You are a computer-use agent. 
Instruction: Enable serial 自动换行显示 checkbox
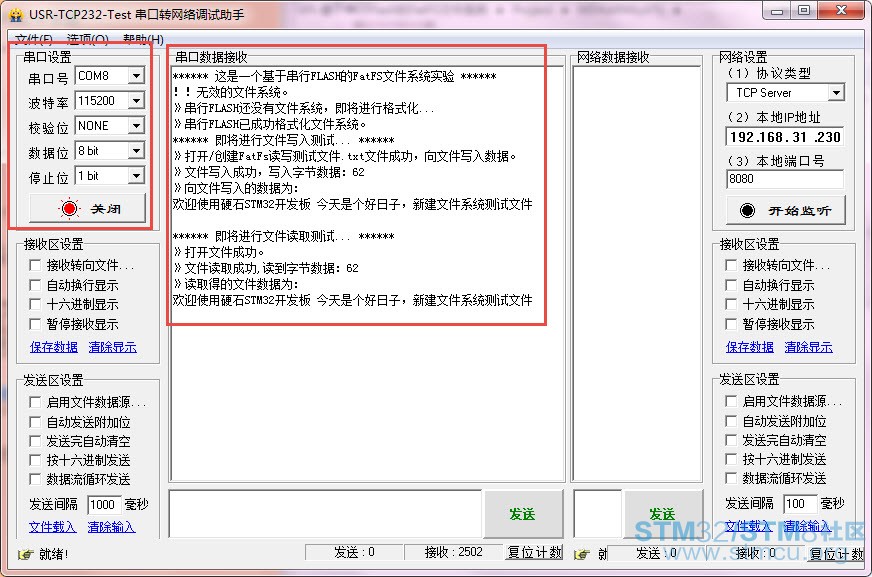35,285
